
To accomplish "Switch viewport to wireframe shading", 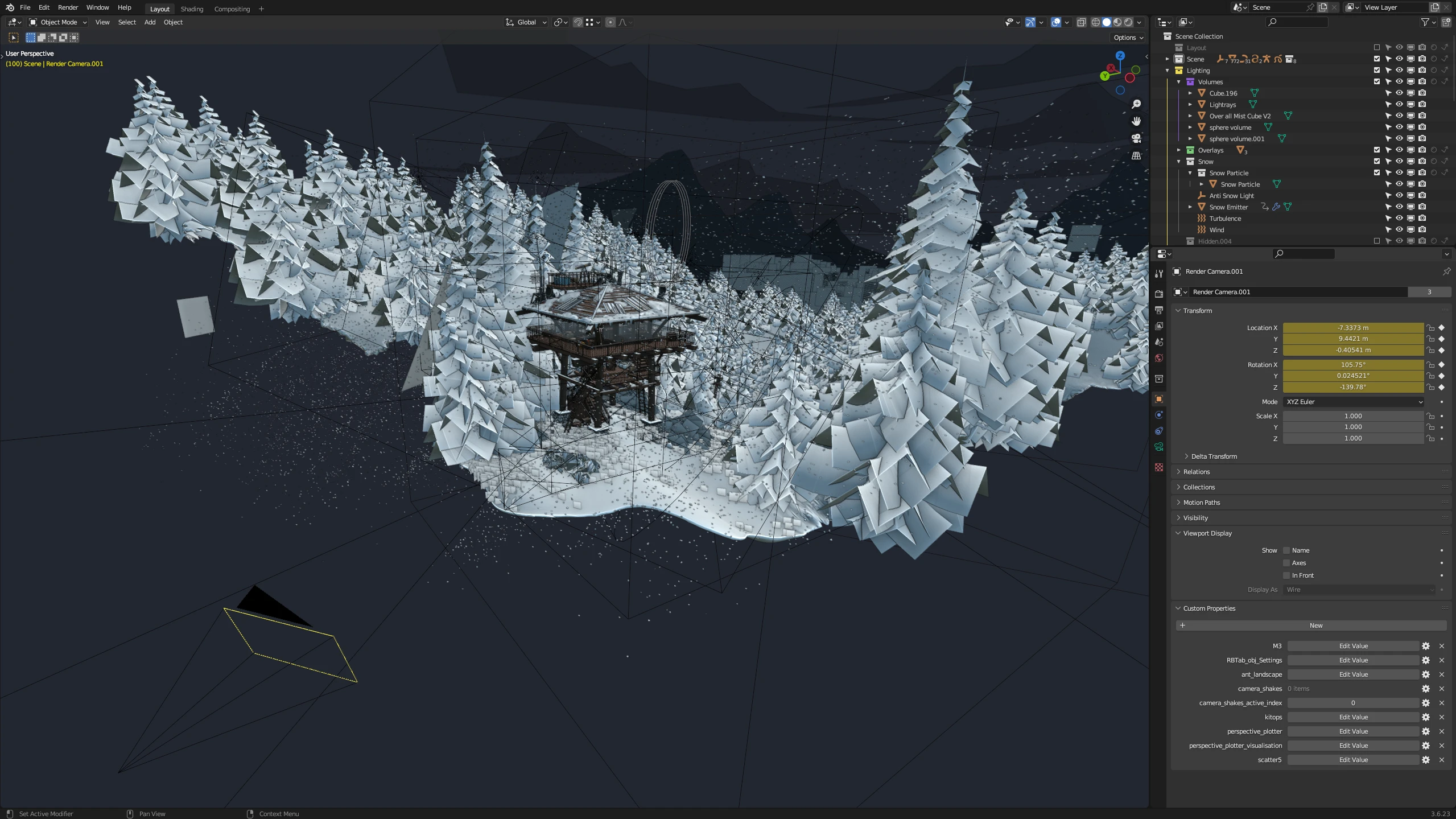I will coord(1095,22).
